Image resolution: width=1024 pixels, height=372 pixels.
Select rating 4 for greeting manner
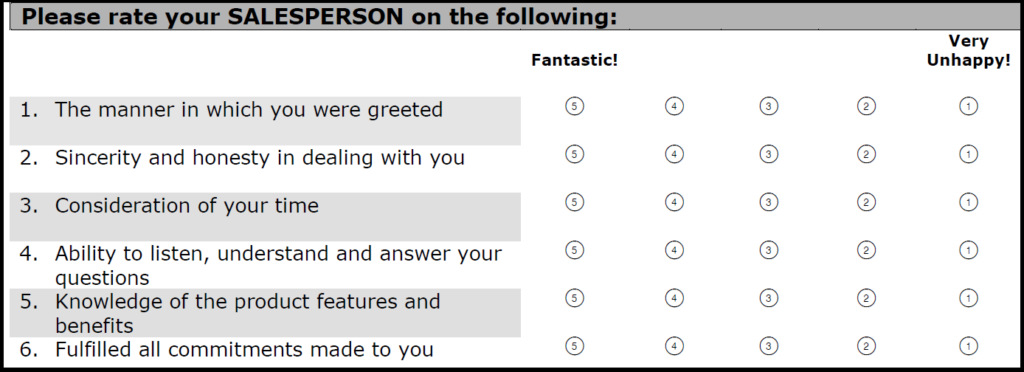(674, 106)
